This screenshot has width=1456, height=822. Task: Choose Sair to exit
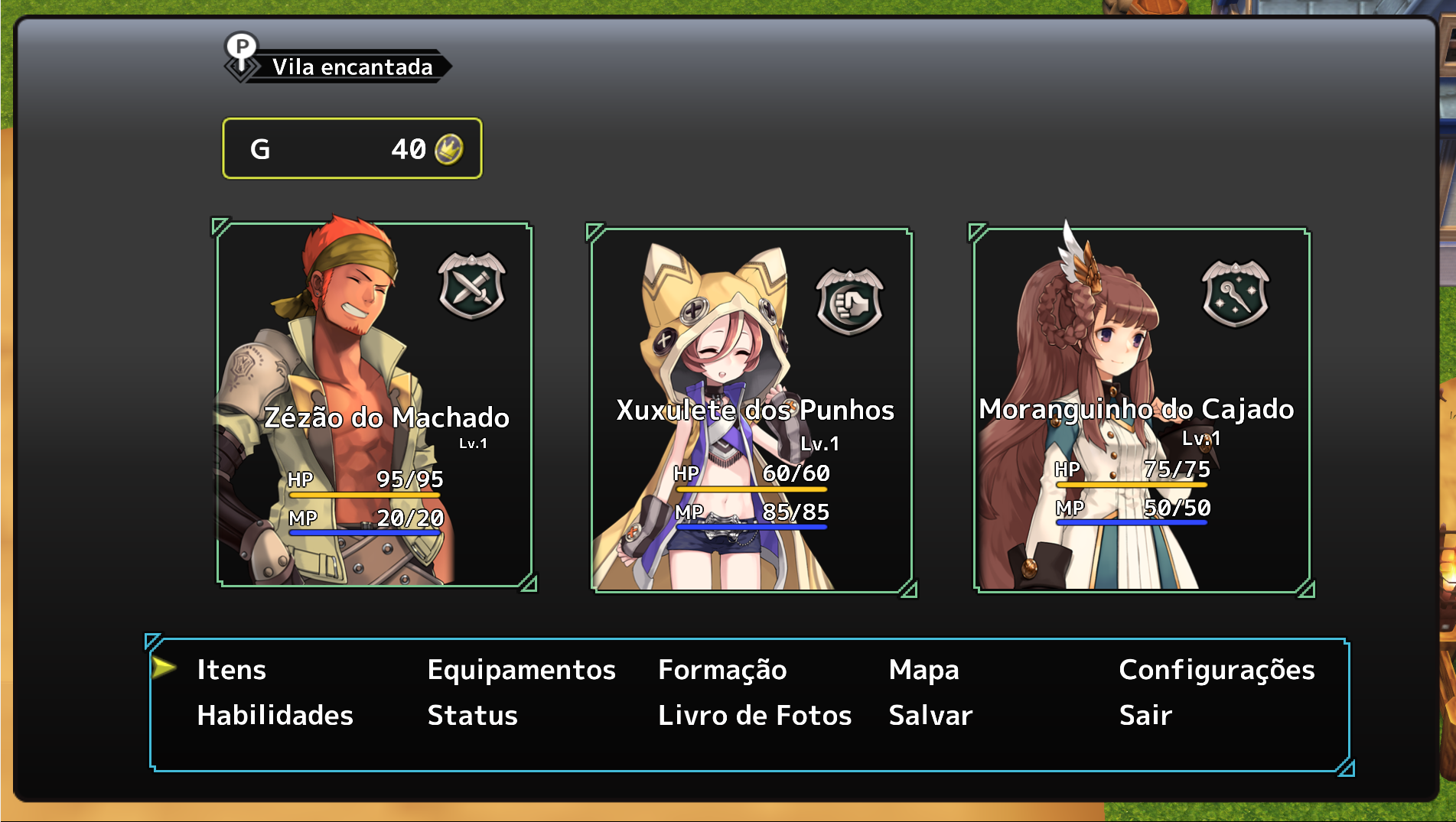(x=1145, y=716)
